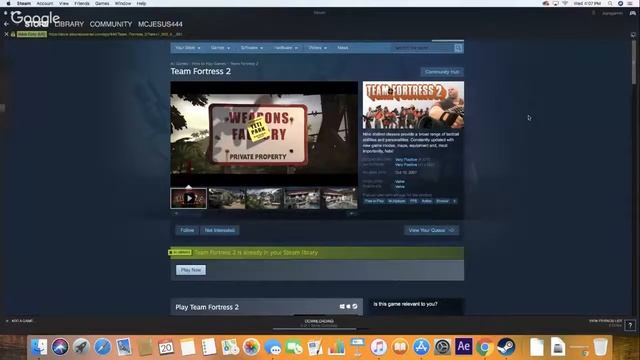Open FaceTime green icon in dock
Screen dimensions: 640x360
(x=294, y=347)
